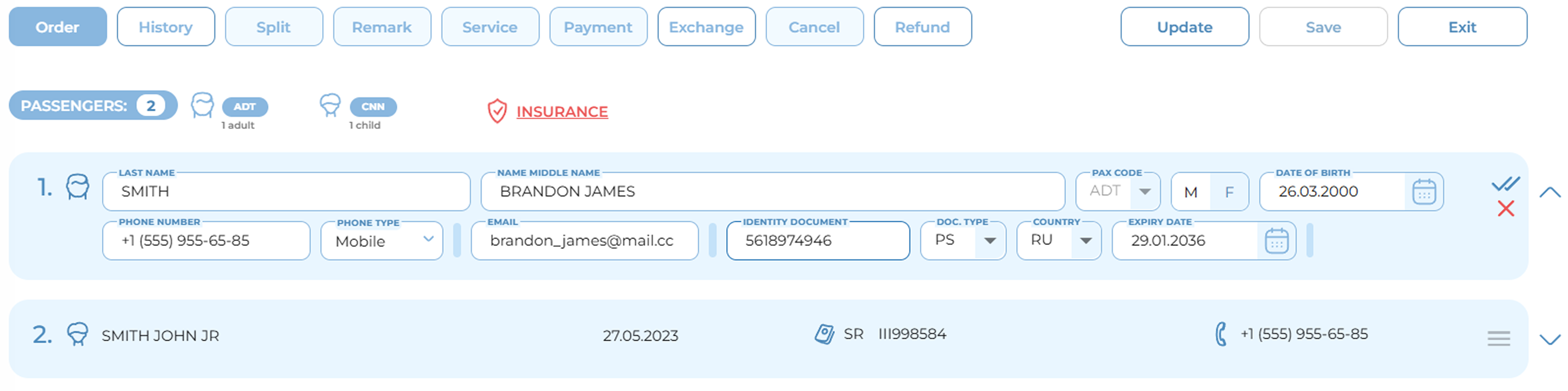Switch to the History tab

(165, 27)
